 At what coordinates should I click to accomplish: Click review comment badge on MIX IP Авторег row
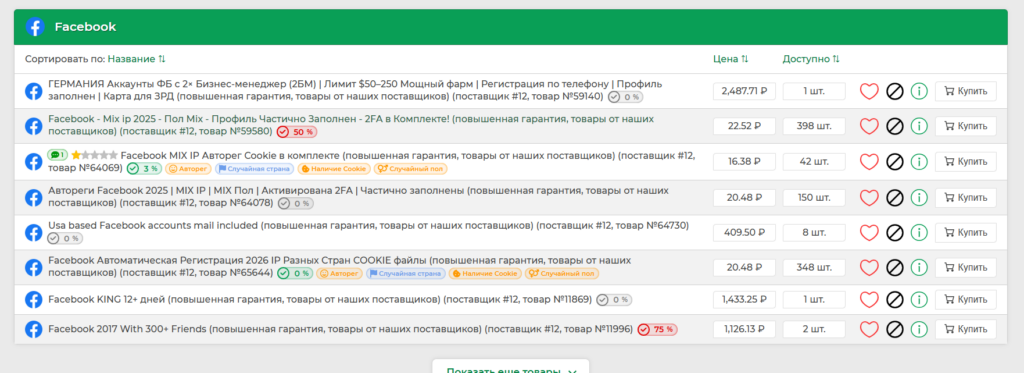coord(57,155)
